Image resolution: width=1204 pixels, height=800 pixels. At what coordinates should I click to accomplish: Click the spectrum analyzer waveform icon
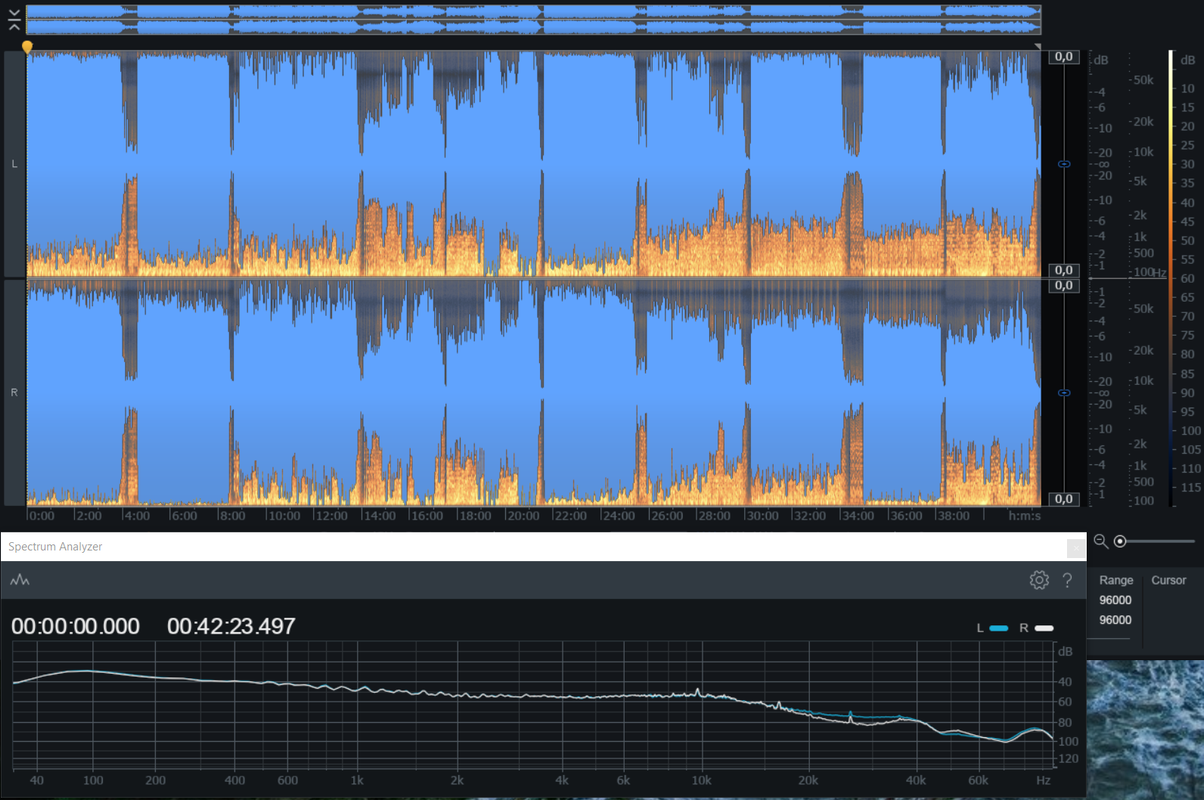[x=20, y=580]
